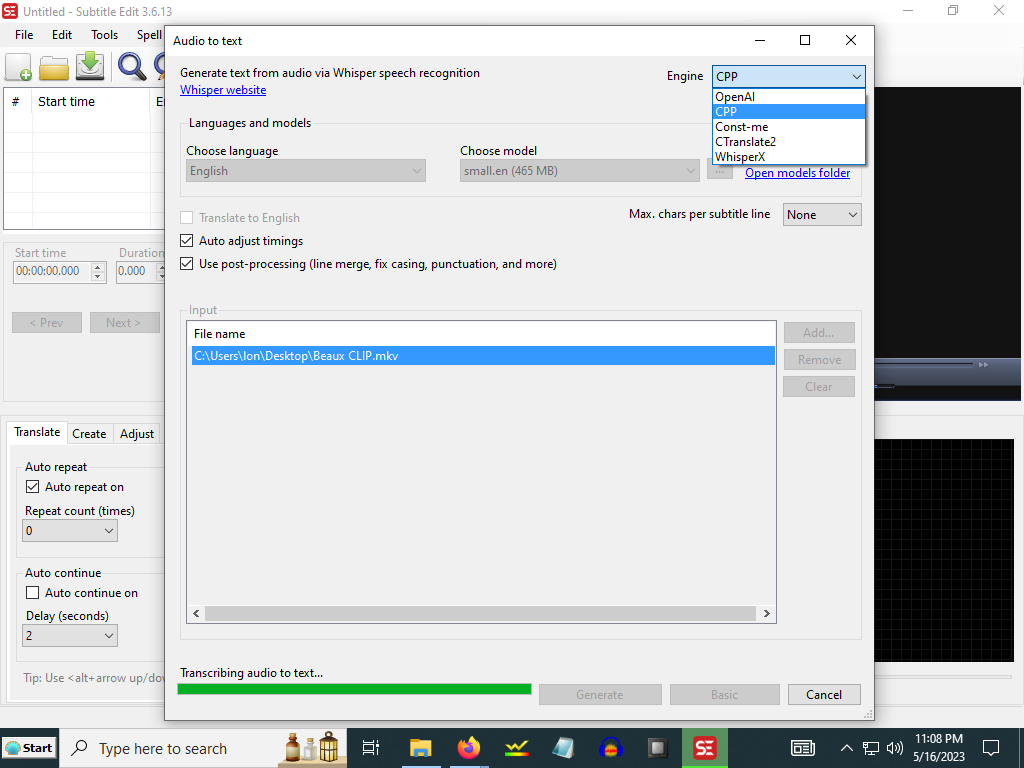Open Task View on the taskbar

coord(370,748)
